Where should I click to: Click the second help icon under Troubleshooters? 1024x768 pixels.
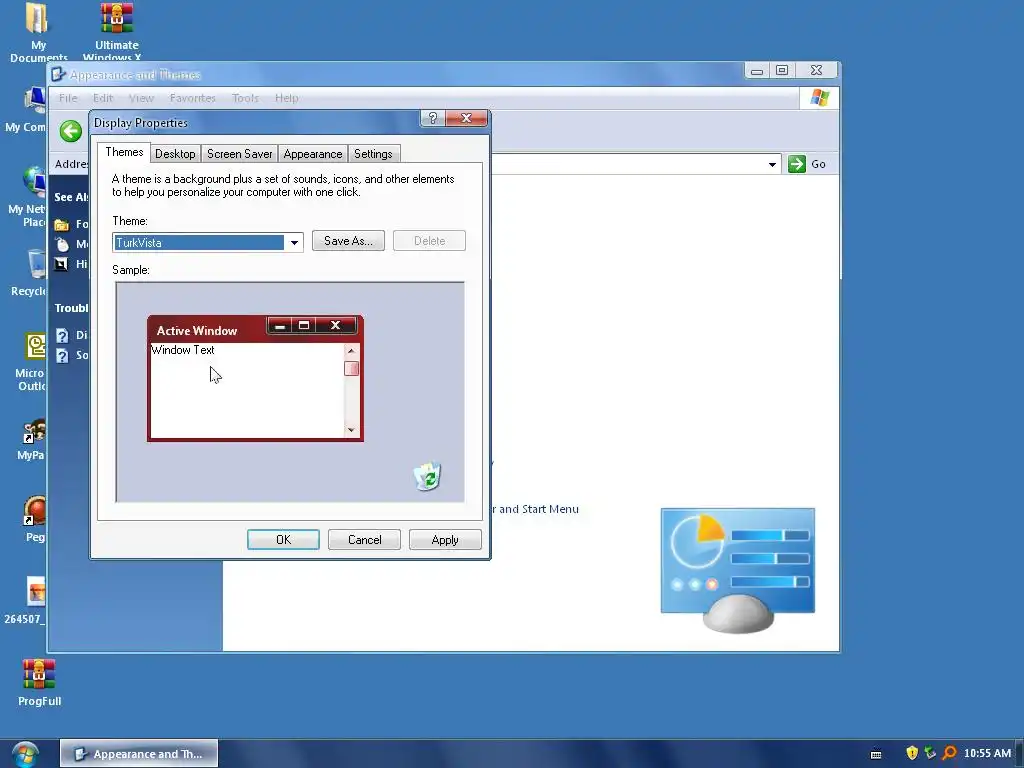[62, 356]
